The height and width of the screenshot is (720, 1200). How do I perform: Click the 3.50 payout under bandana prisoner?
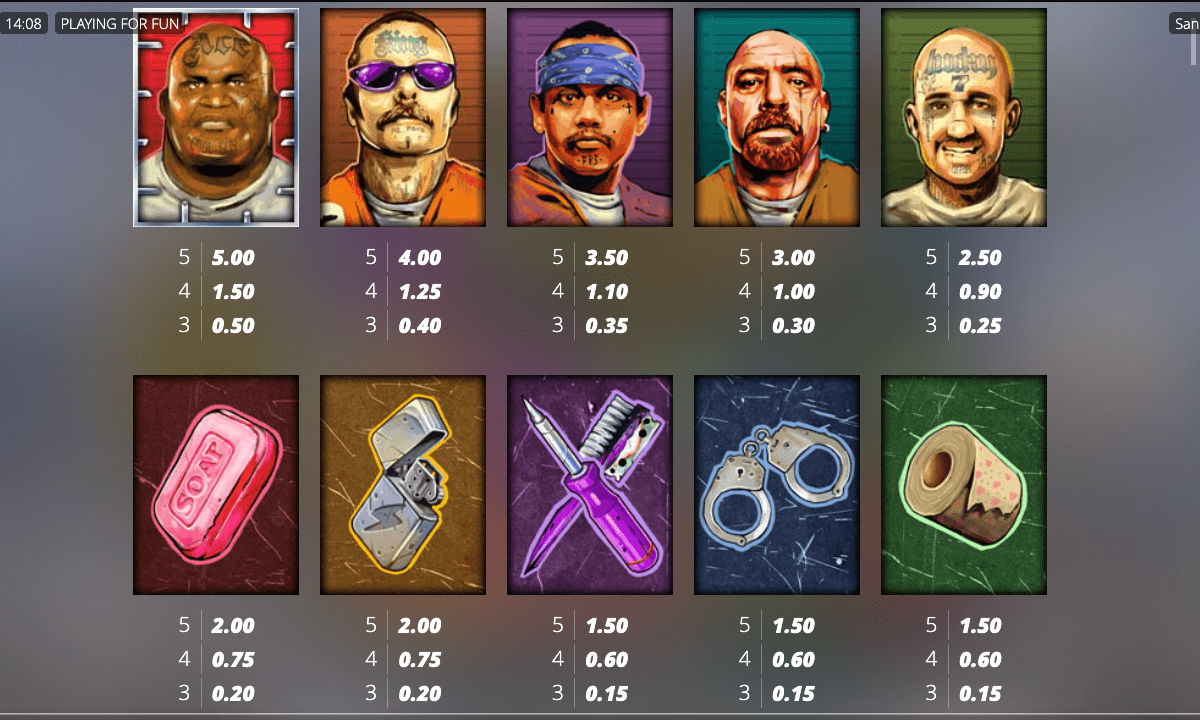pos(606,258)
